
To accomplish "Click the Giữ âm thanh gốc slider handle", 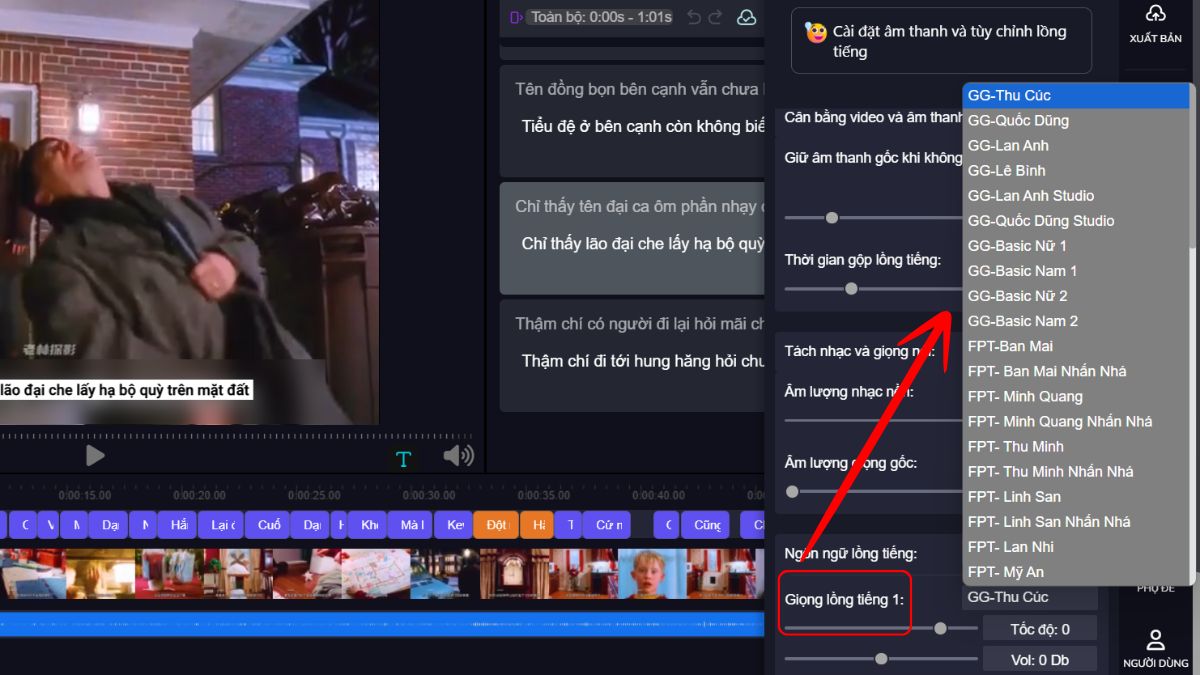I will (x=831, y=217).
